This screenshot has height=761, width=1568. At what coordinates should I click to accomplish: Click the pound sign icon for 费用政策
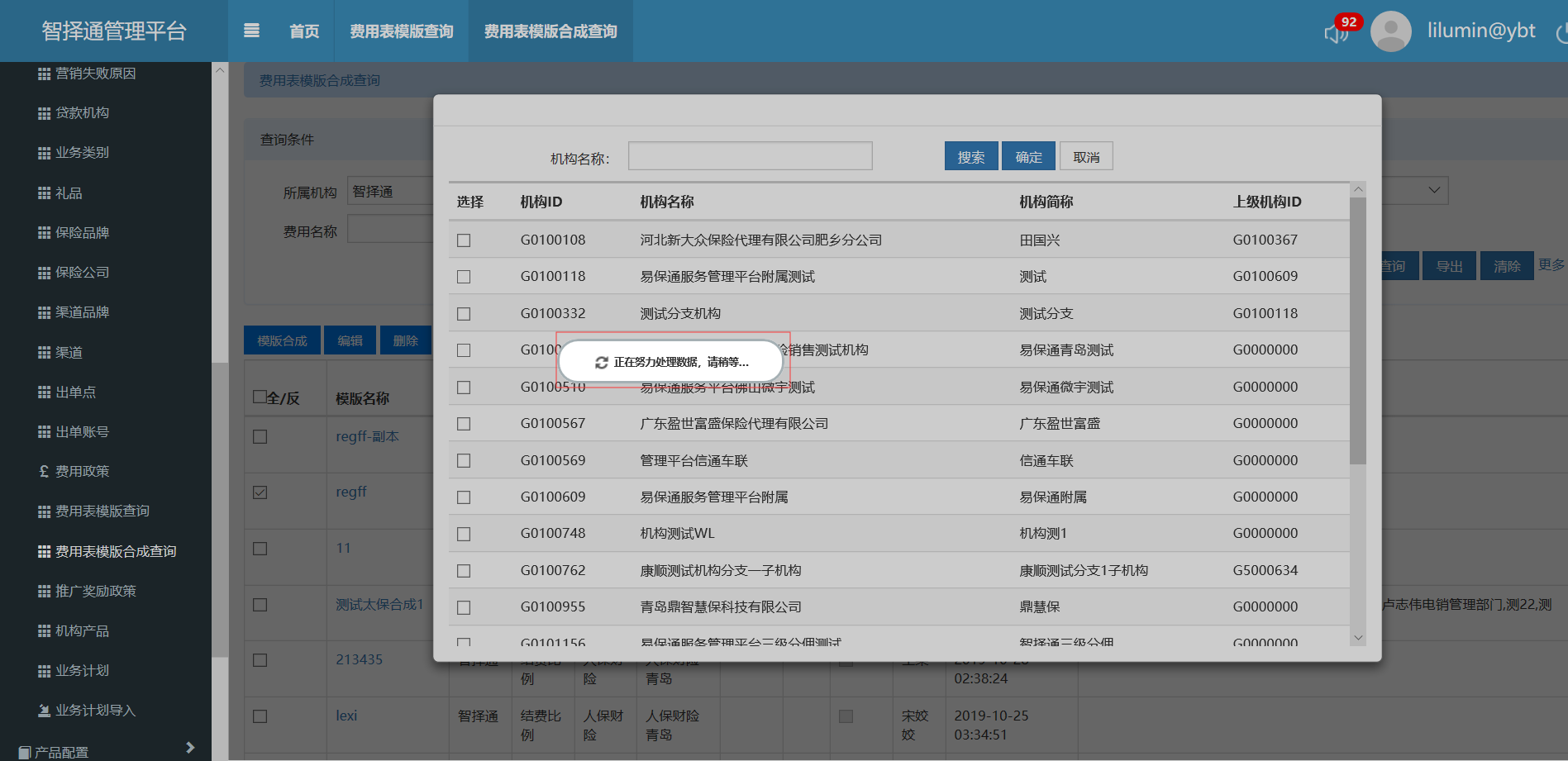(x=45, y=472)
